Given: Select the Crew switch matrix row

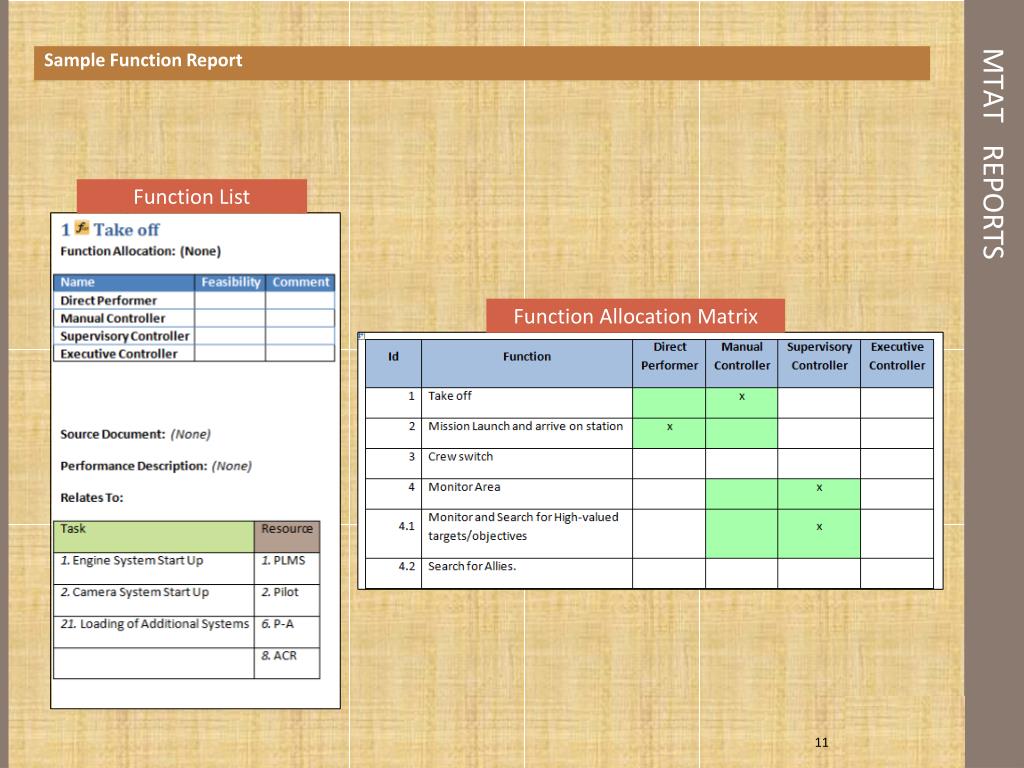Looking at the screenshot, I should [x=649, y=464].
